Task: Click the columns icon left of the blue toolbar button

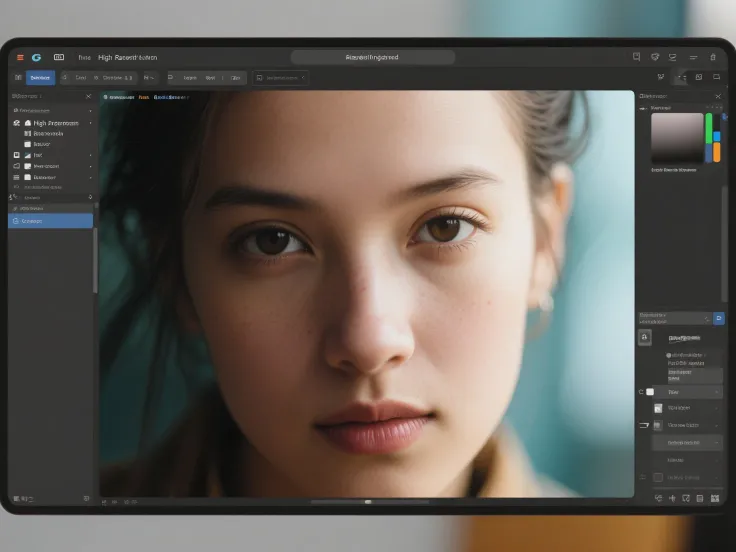Action: click(x=18, y=77)
